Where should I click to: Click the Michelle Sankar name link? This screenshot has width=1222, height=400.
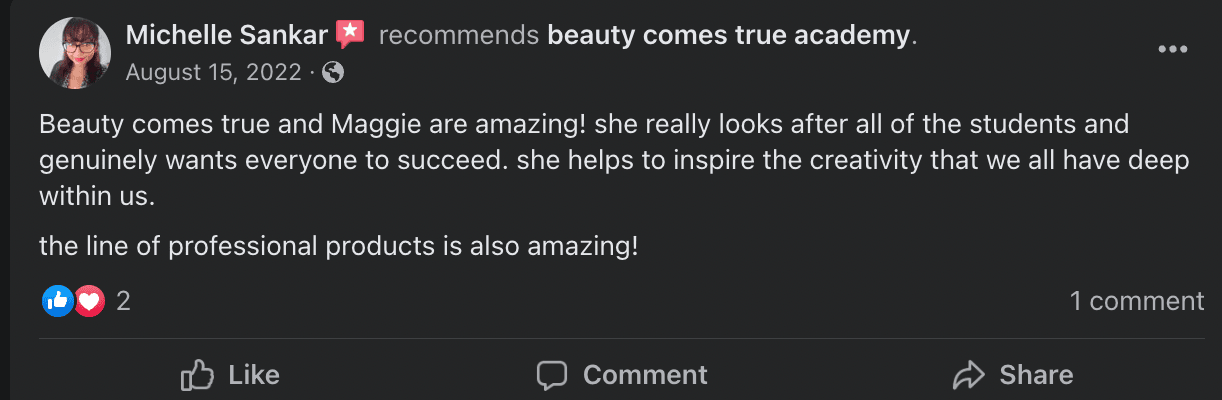click(227, 36)
